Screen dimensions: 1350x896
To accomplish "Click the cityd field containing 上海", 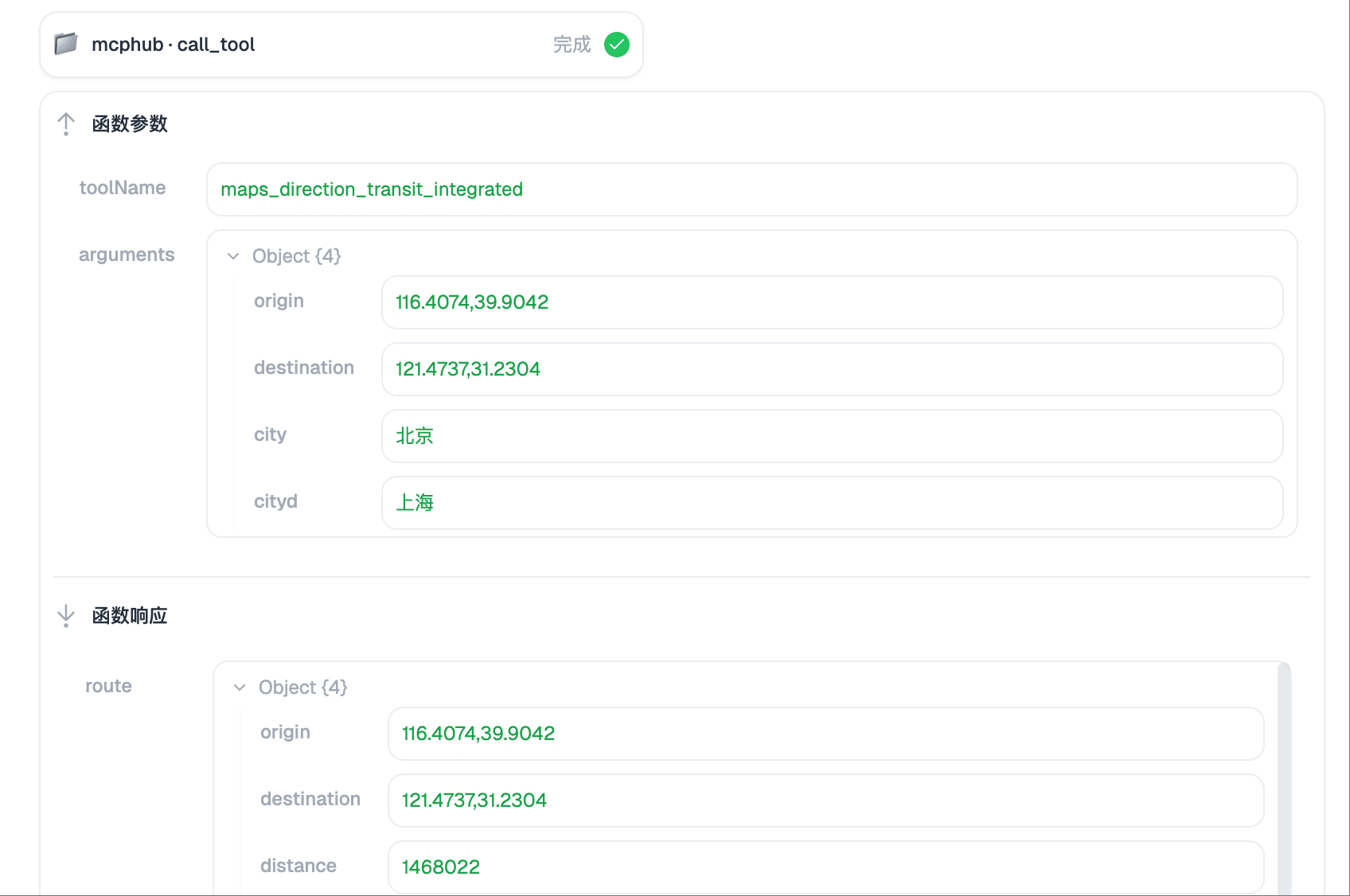I will [x=832, y=503].
